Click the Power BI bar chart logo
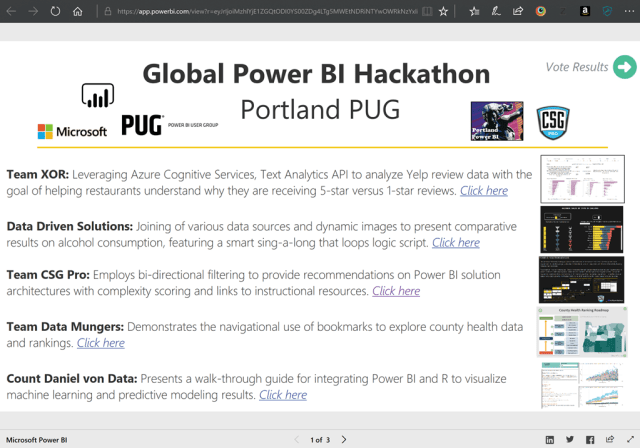This screenshot has height=448, width=640. (98, 95)
